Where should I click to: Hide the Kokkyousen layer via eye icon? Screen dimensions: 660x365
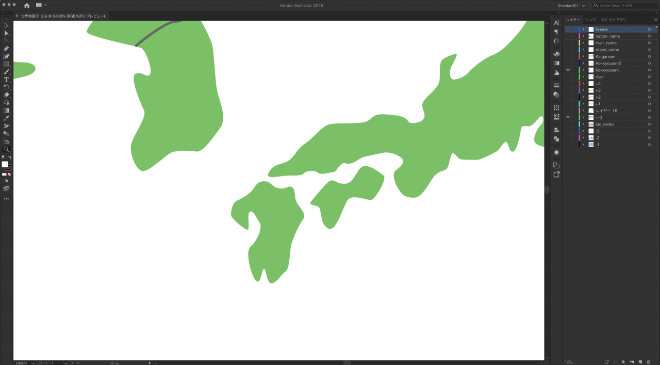[568, 70]
